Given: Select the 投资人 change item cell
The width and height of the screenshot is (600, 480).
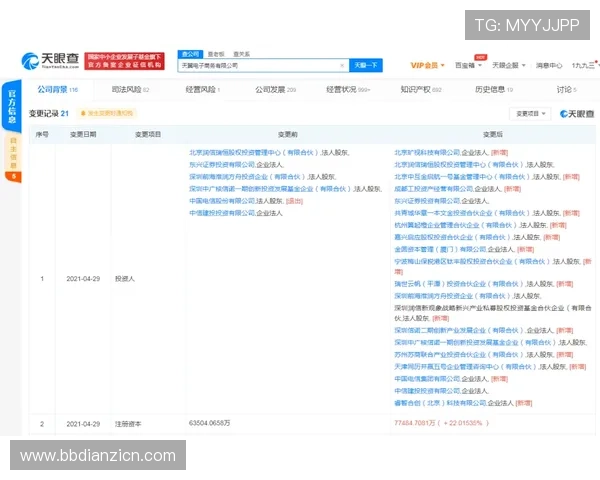Looking at the screenshot, I should coord(125,279).
